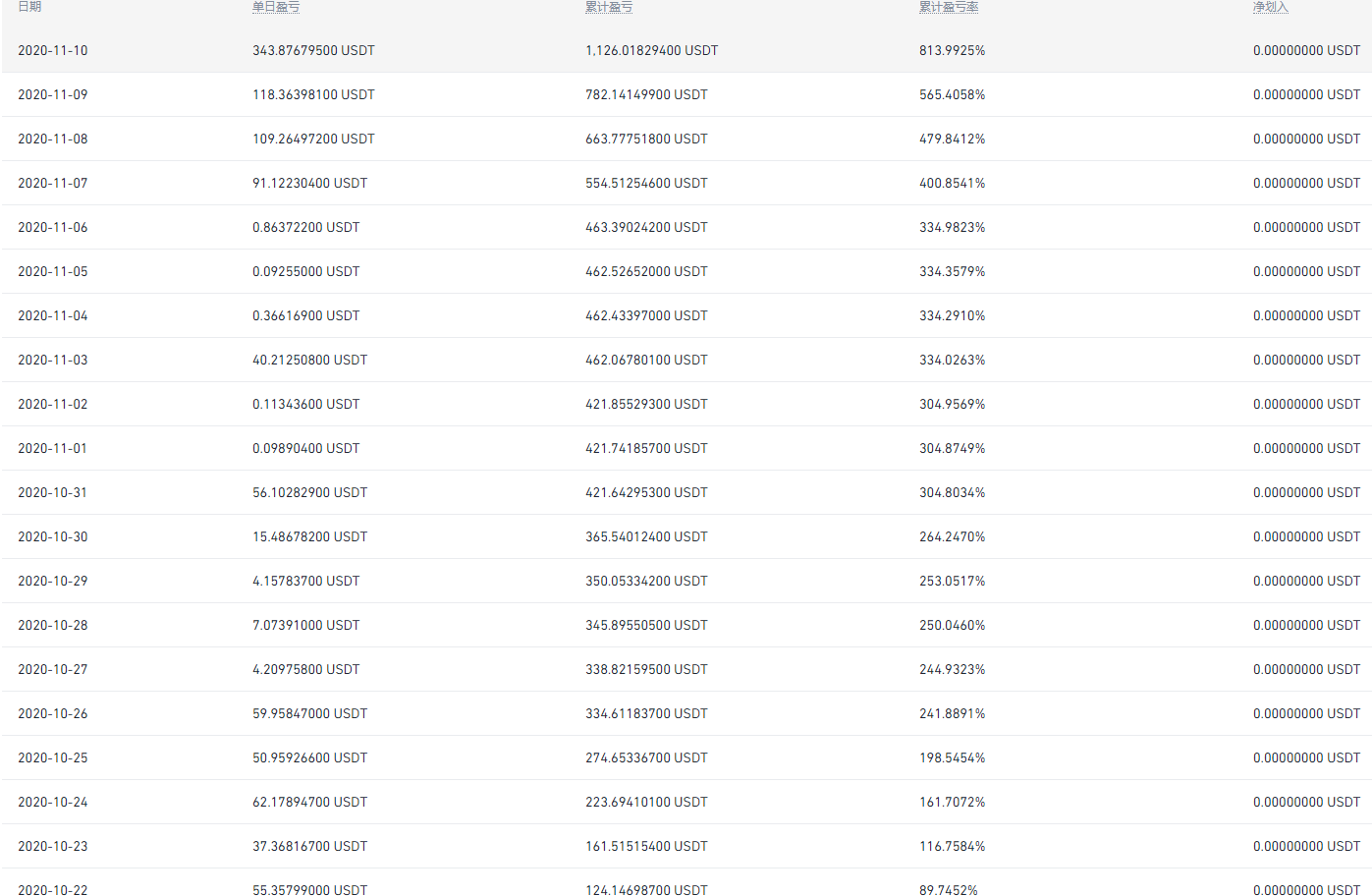Select the 479.8412% rate cell
The image size is (1372, 896).
953,139
